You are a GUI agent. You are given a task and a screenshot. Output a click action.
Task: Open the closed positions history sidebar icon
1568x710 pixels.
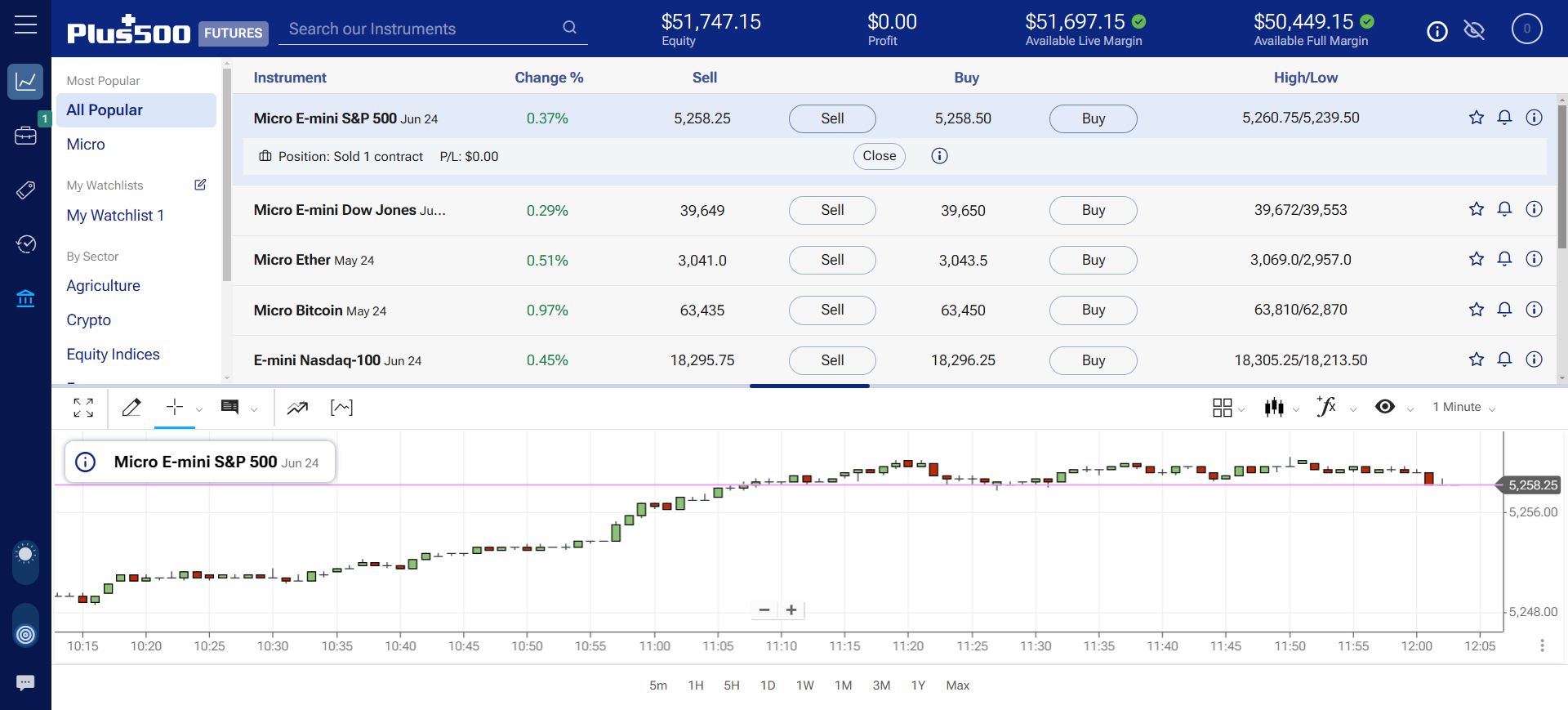[25, 244]
